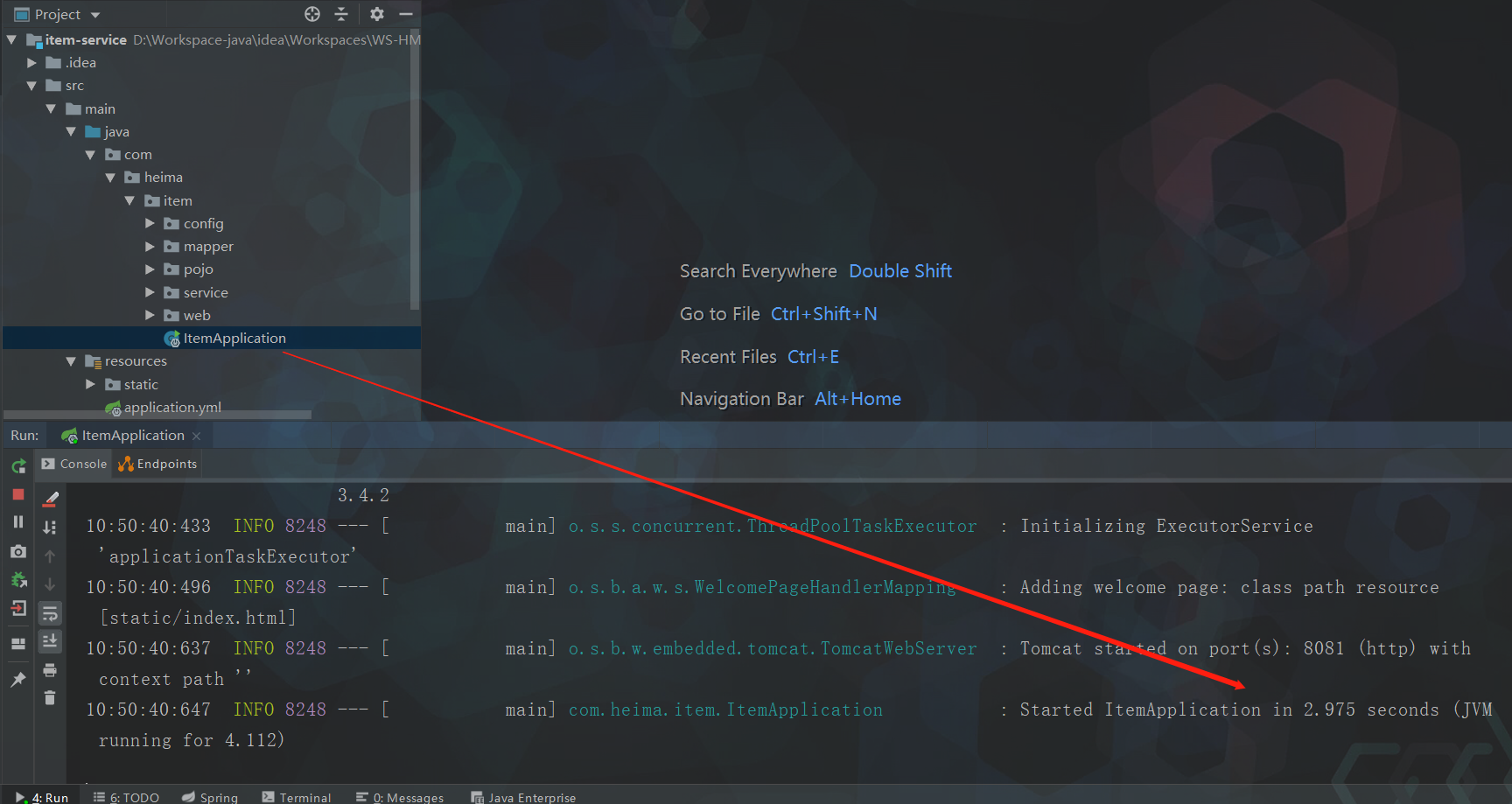Viewport: 1512px width, 804px height.
Task: Restore the Run panel layout
Action: coord(18,644)
